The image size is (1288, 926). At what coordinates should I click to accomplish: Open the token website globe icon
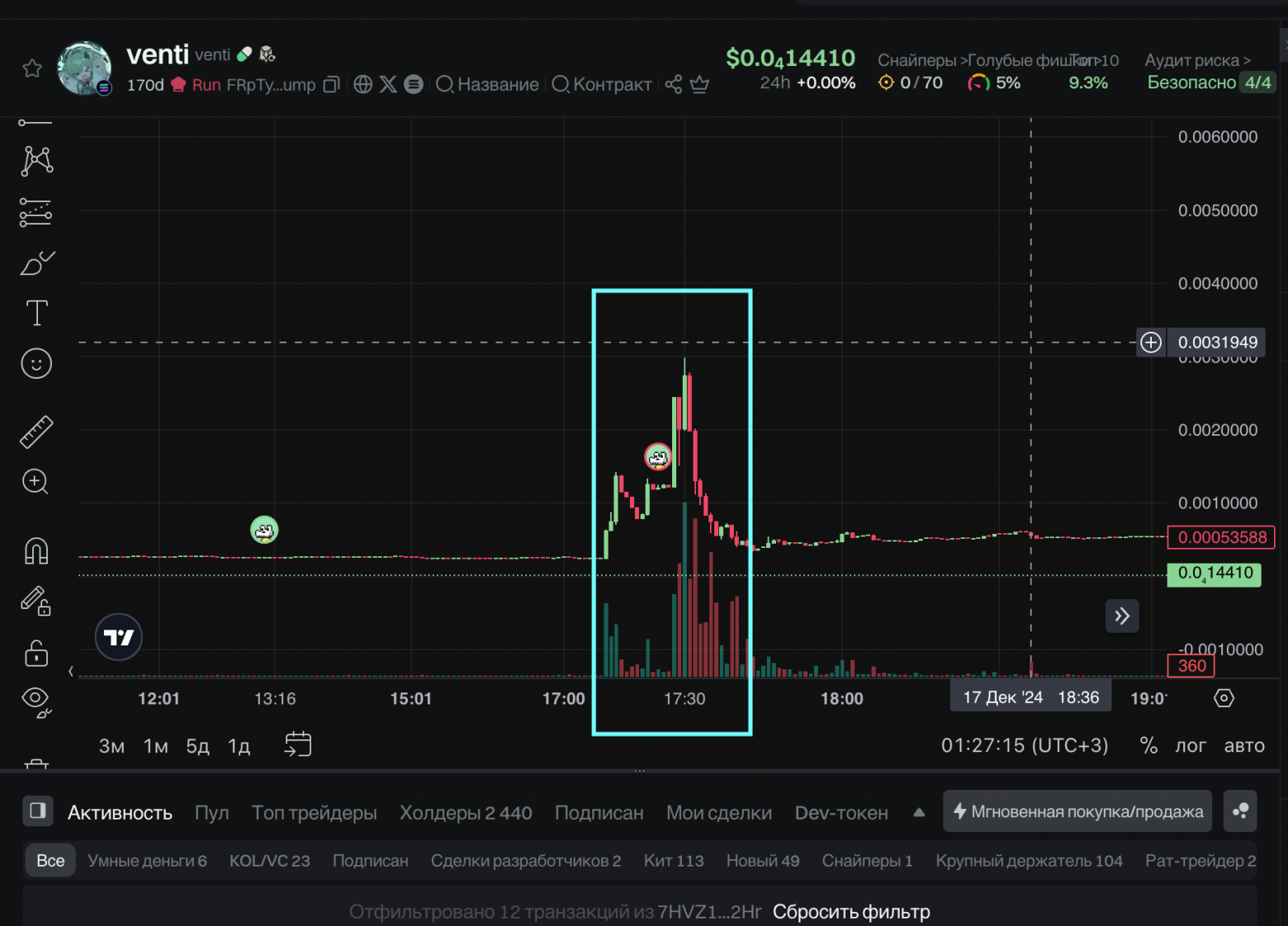(362, 84)
